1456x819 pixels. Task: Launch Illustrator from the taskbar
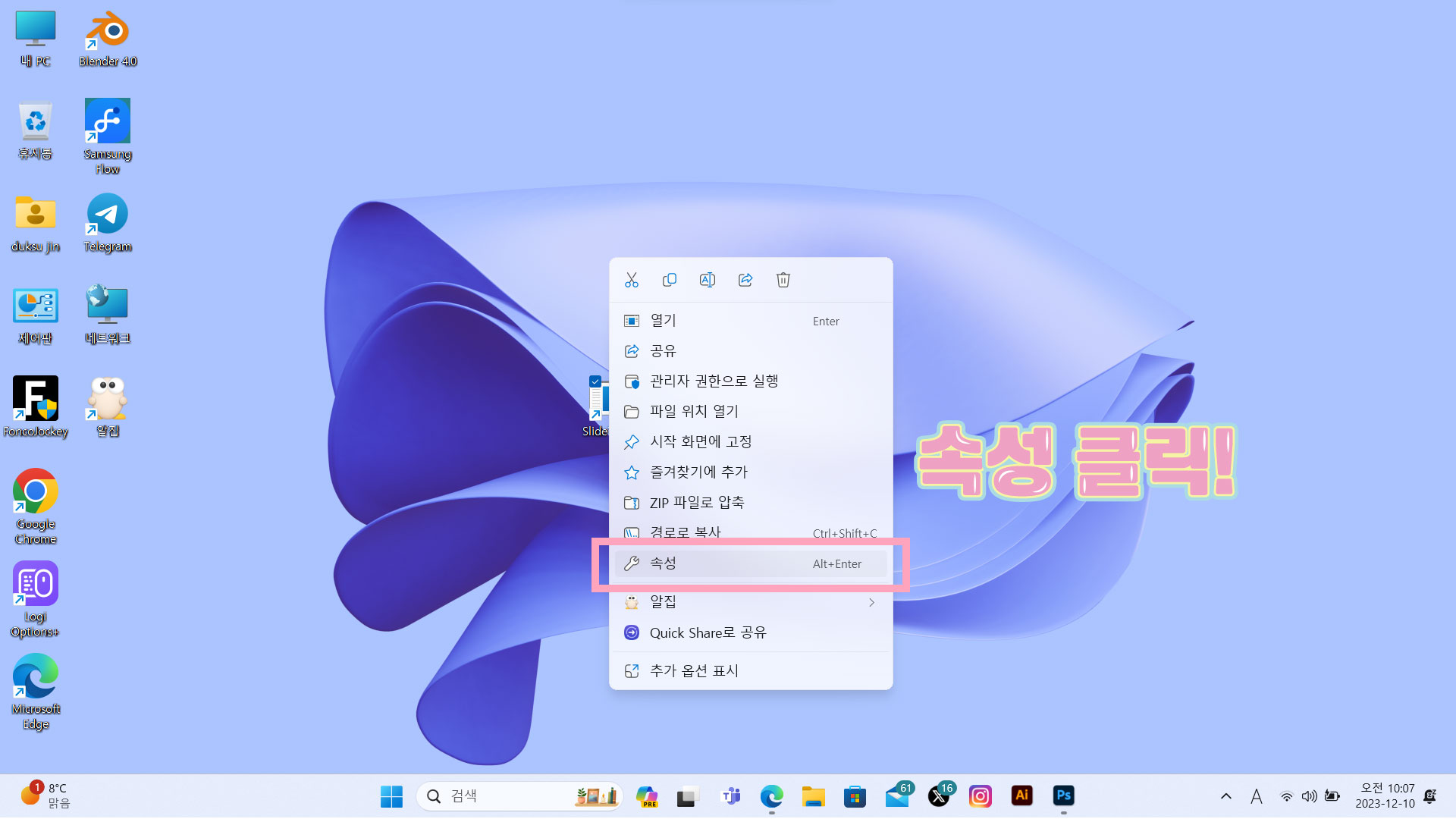coord(1021,795)
